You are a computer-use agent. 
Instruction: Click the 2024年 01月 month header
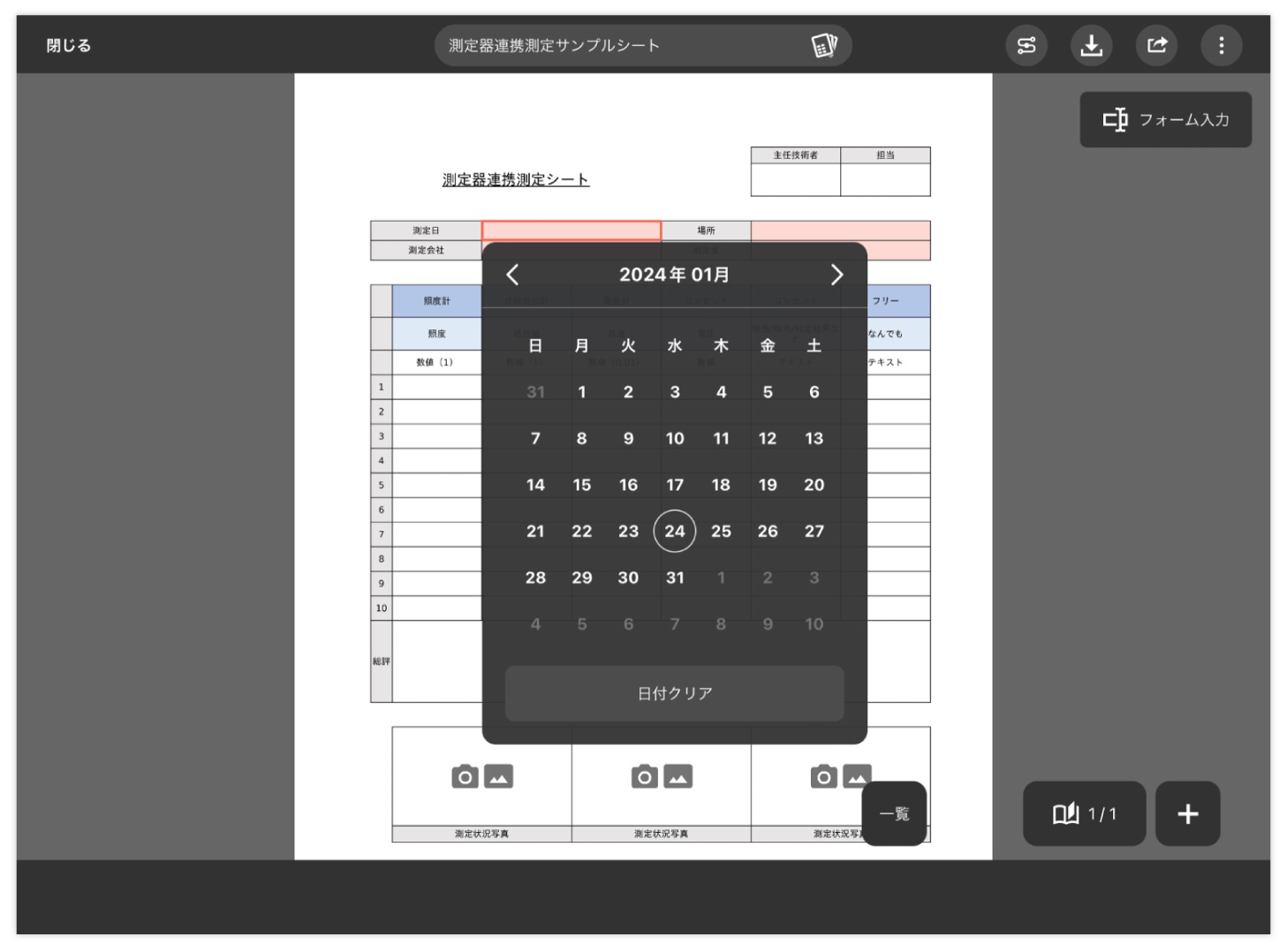click(x=674, y=275)
